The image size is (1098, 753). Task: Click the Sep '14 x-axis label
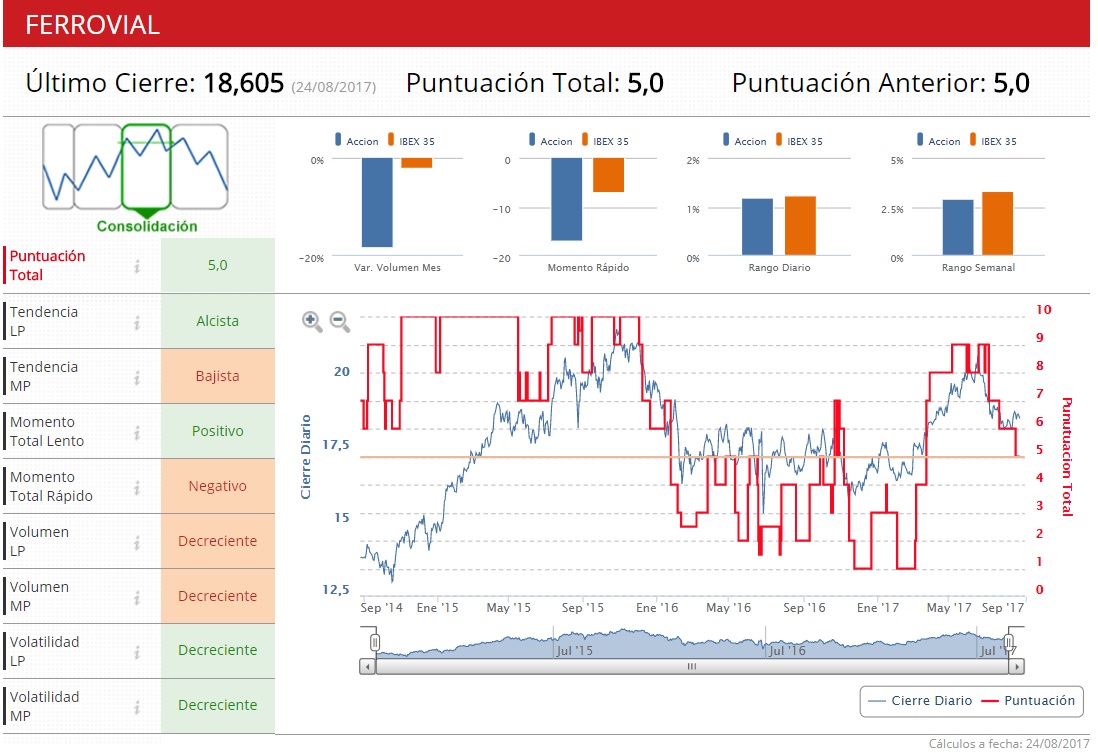point(382,607)
